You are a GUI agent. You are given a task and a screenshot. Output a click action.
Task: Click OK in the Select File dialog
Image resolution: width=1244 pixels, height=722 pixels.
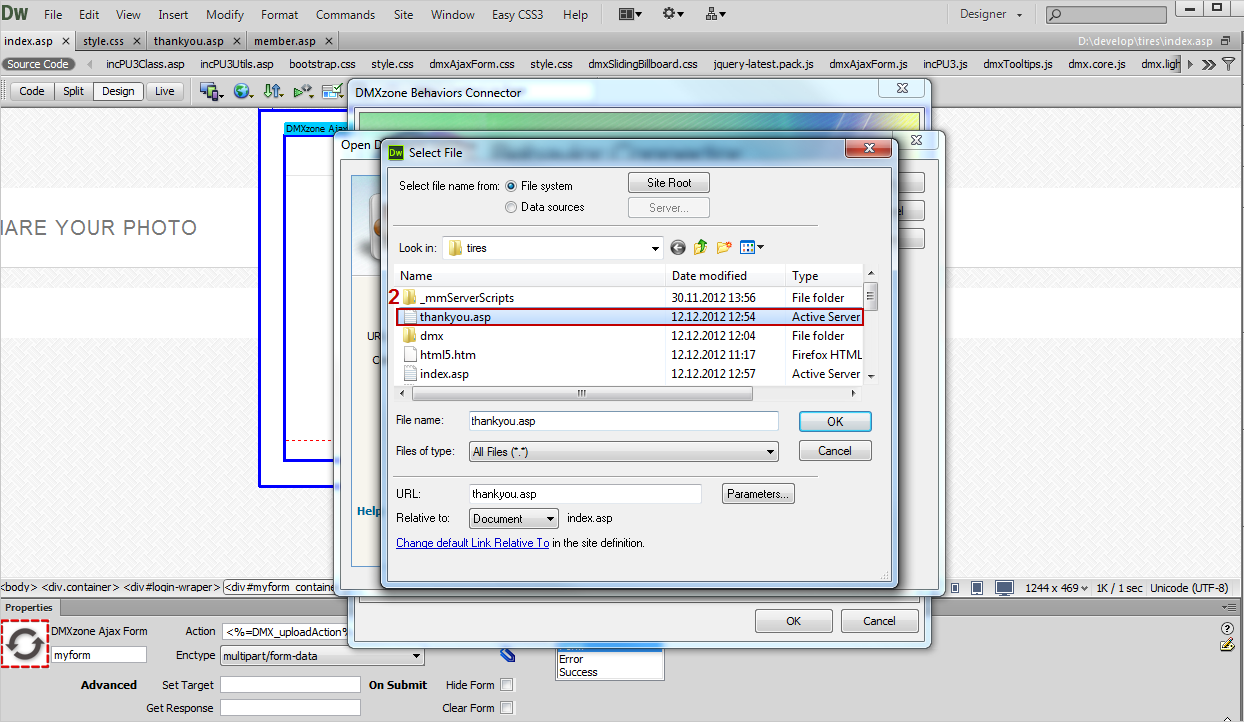[835, 422]
